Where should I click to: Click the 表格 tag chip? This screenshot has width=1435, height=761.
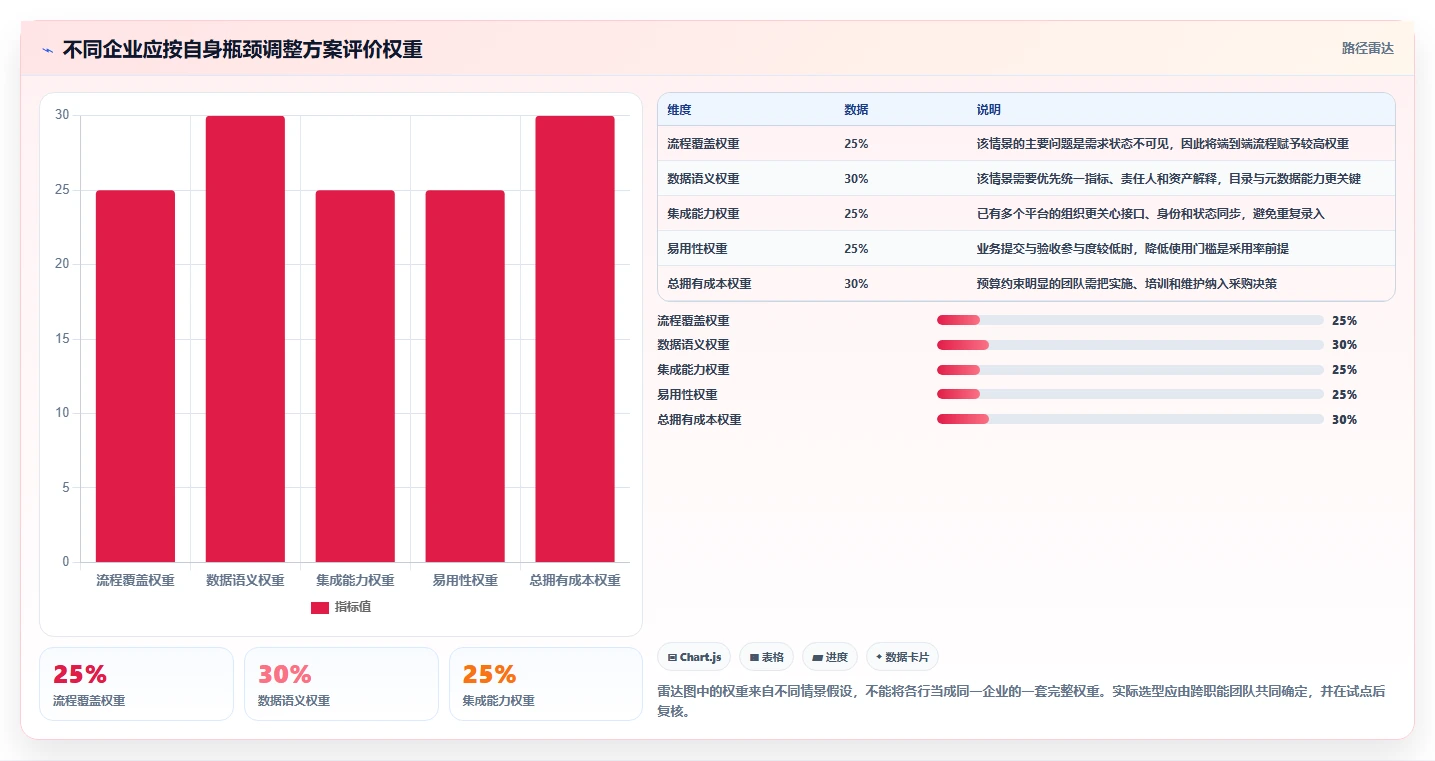tap(767, 657)
